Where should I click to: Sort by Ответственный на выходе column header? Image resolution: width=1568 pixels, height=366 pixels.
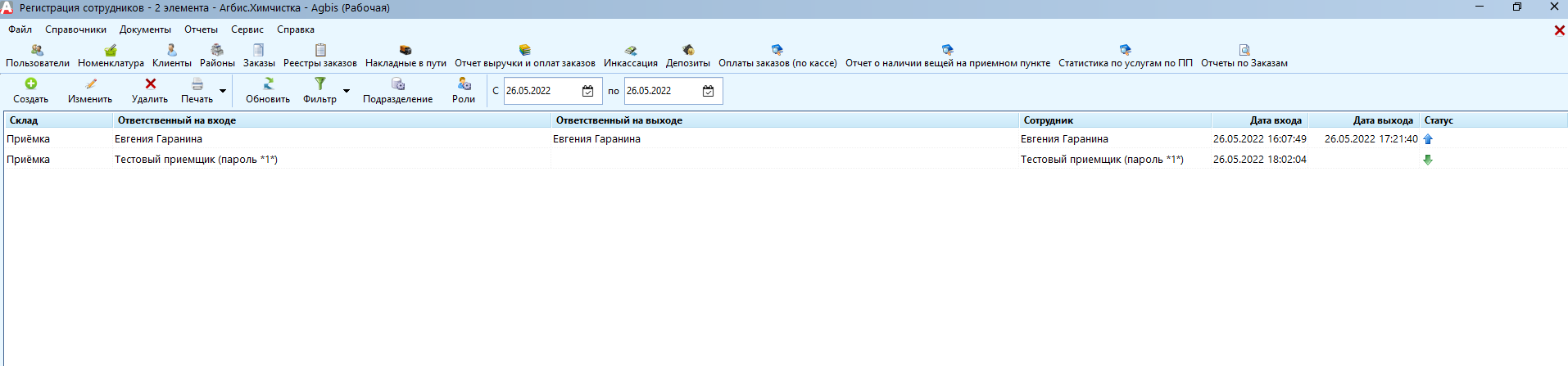click(785, 120)
